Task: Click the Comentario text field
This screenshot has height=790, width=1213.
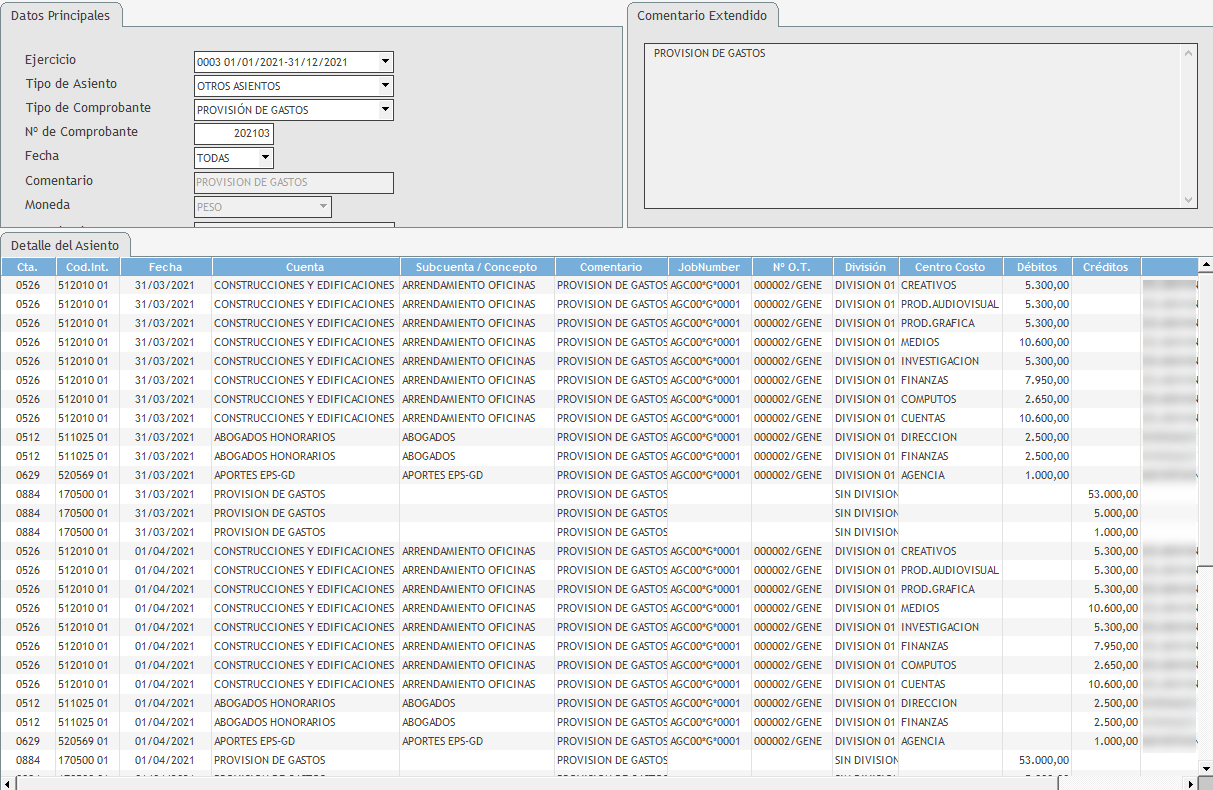Action: (293, 183)
